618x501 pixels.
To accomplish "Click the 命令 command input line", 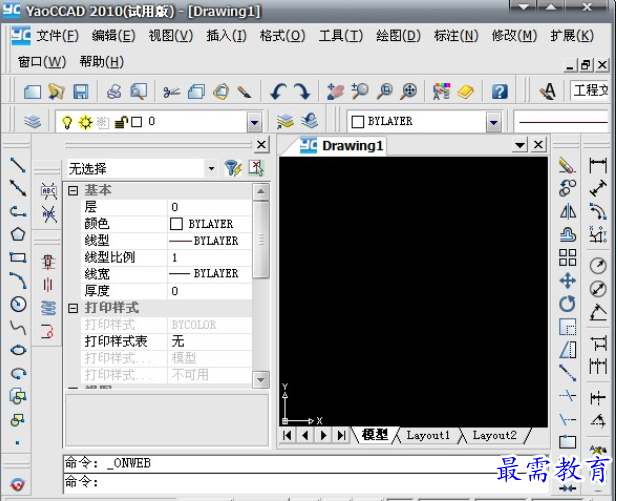I will (306, 482).
